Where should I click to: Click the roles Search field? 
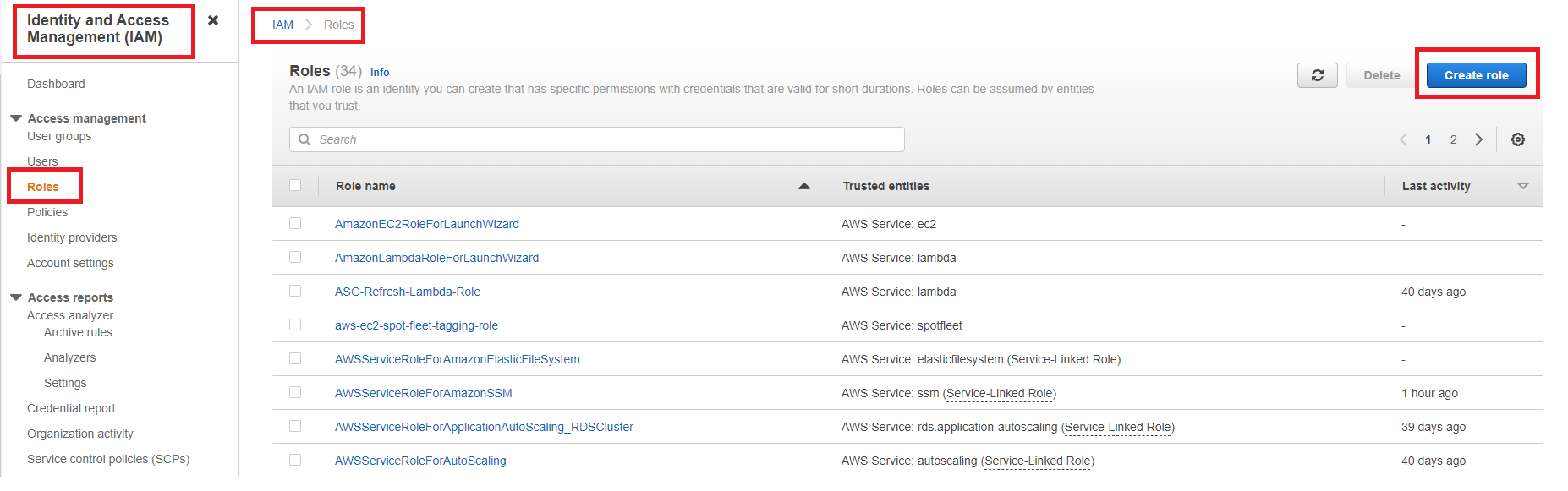(597, 139)
